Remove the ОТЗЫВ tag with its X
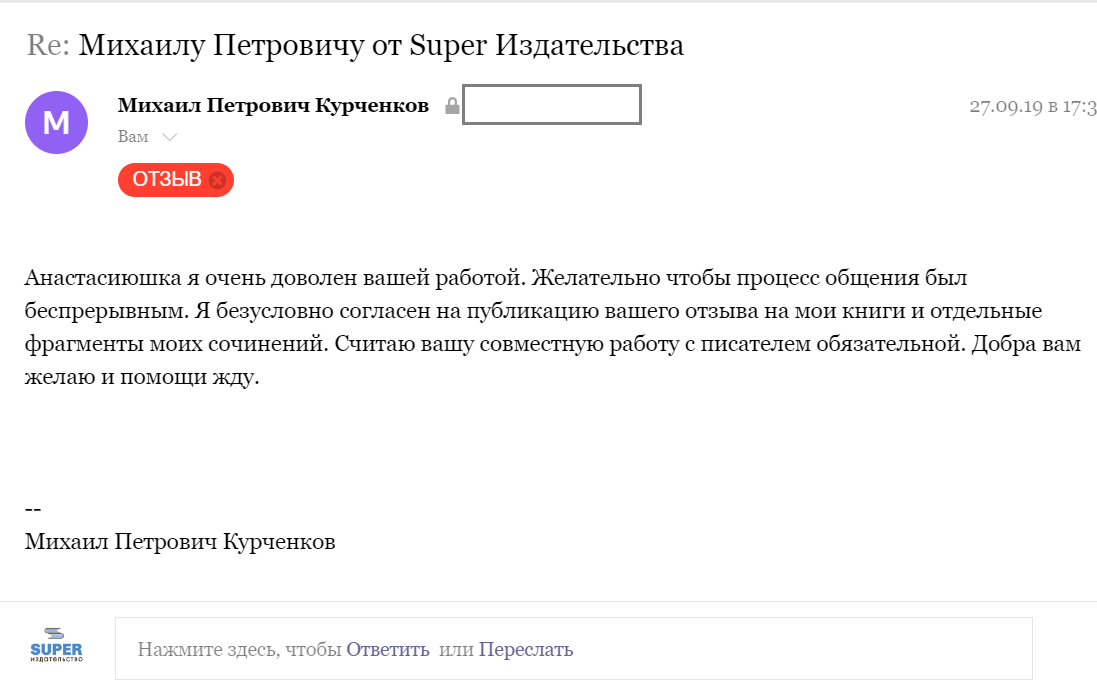Viewport: 1097px width, 686px height. pyautogui.click(x=217, y=180)
